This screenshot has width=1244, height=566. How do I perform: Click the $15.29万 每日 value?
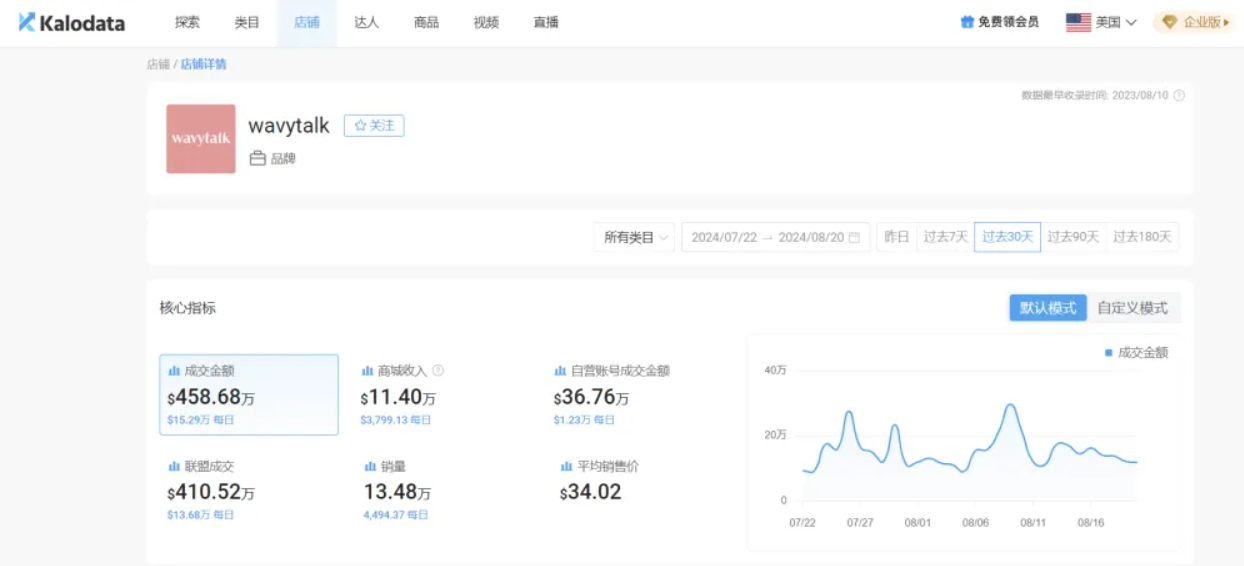[201, 420]
